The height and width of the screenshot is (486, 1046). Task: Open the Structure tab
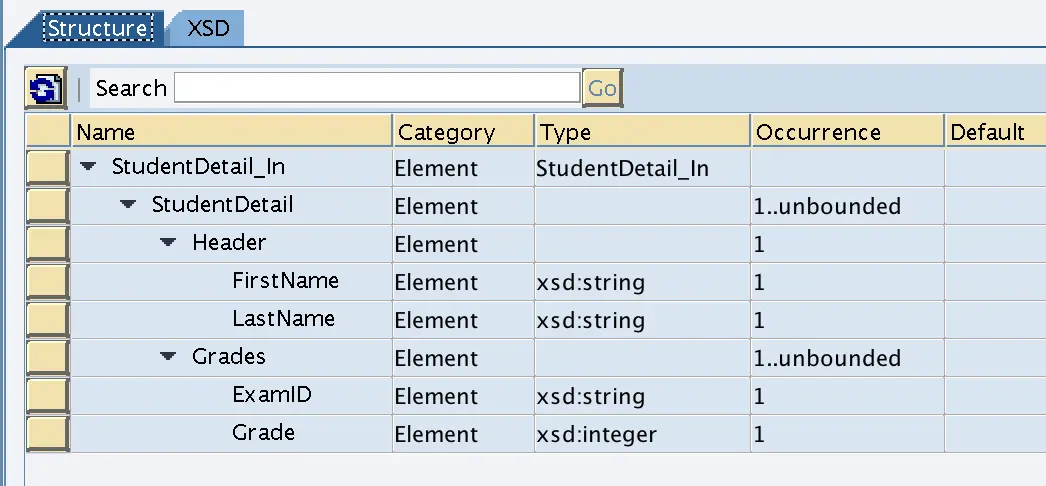[x=97, y=28]
